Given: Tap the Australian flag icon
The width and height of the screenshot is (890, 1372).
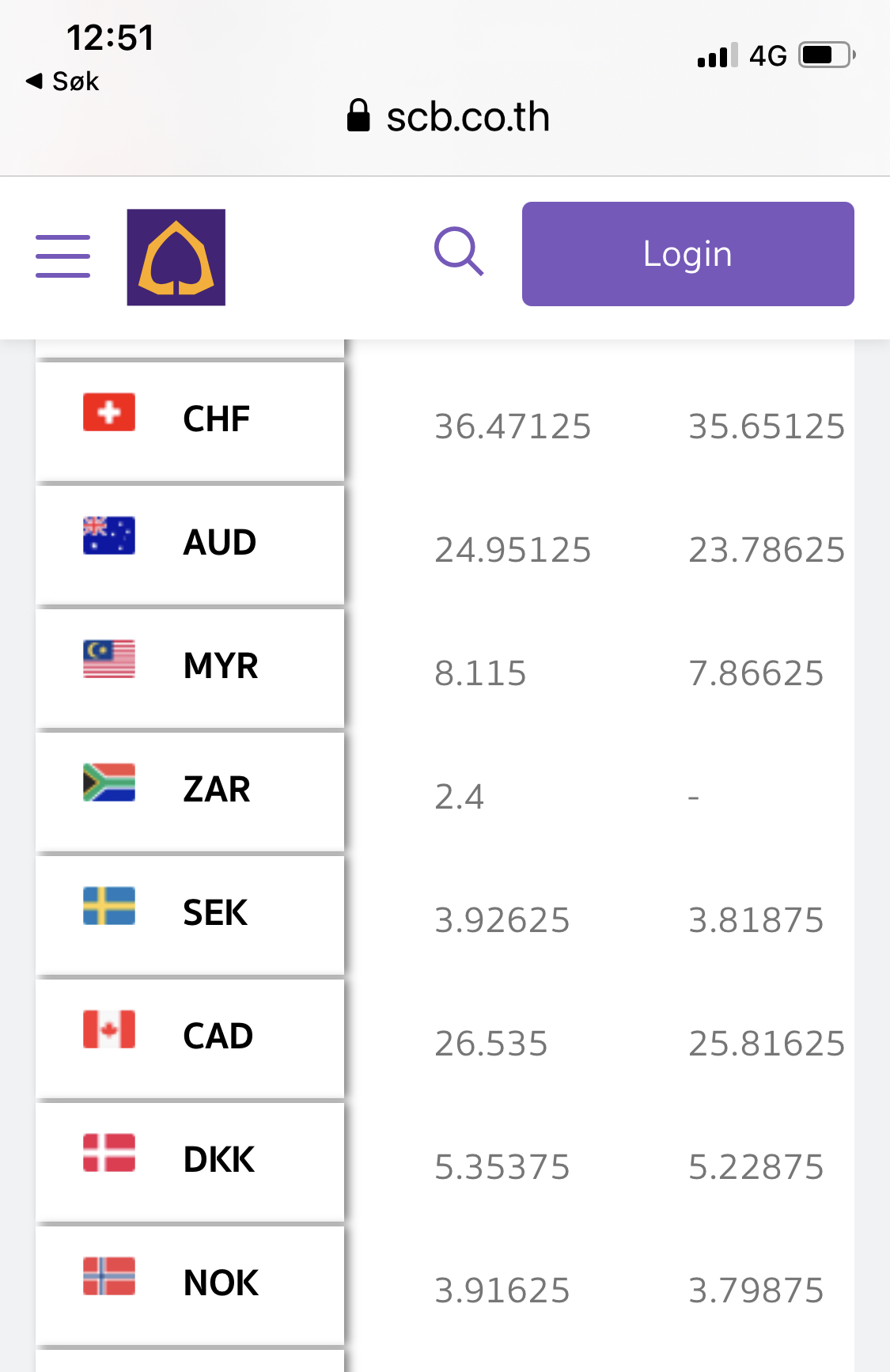Looking at the screenshot, I should point(109,536).
